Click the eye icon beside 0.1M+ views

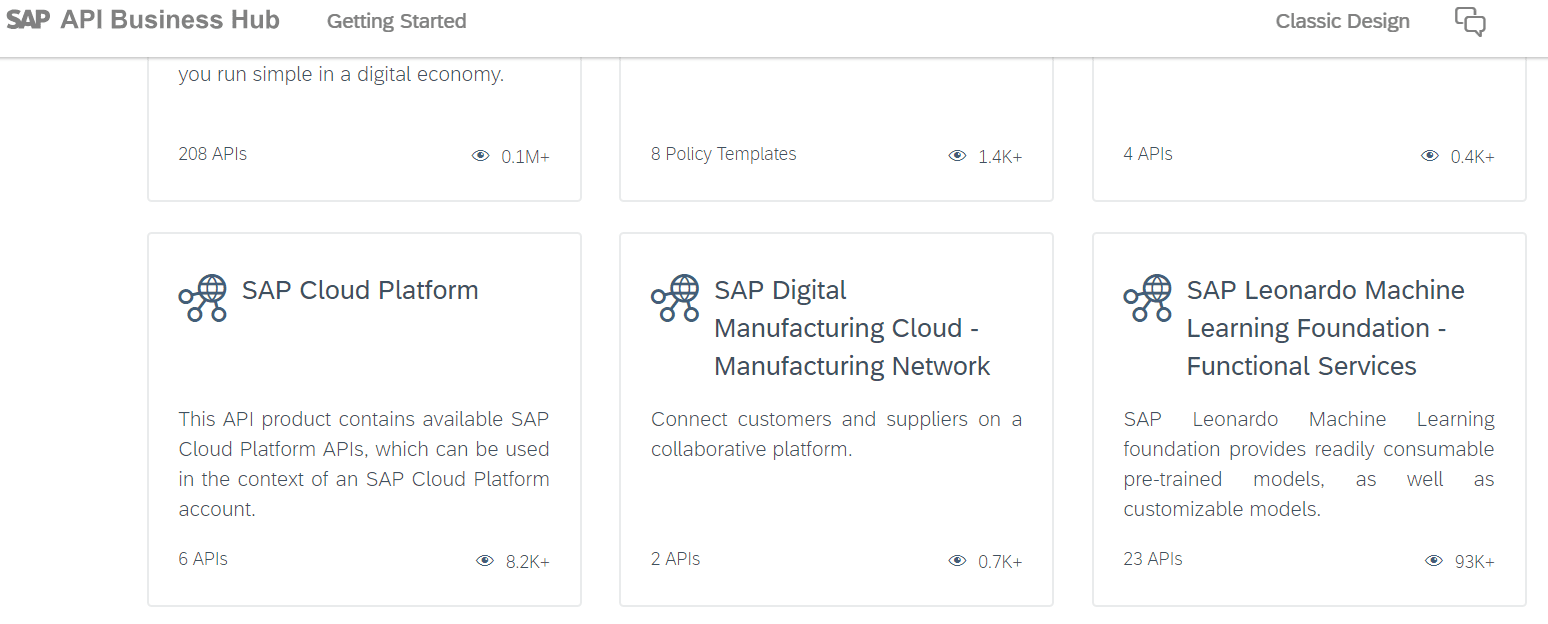(x=481, y=156)
